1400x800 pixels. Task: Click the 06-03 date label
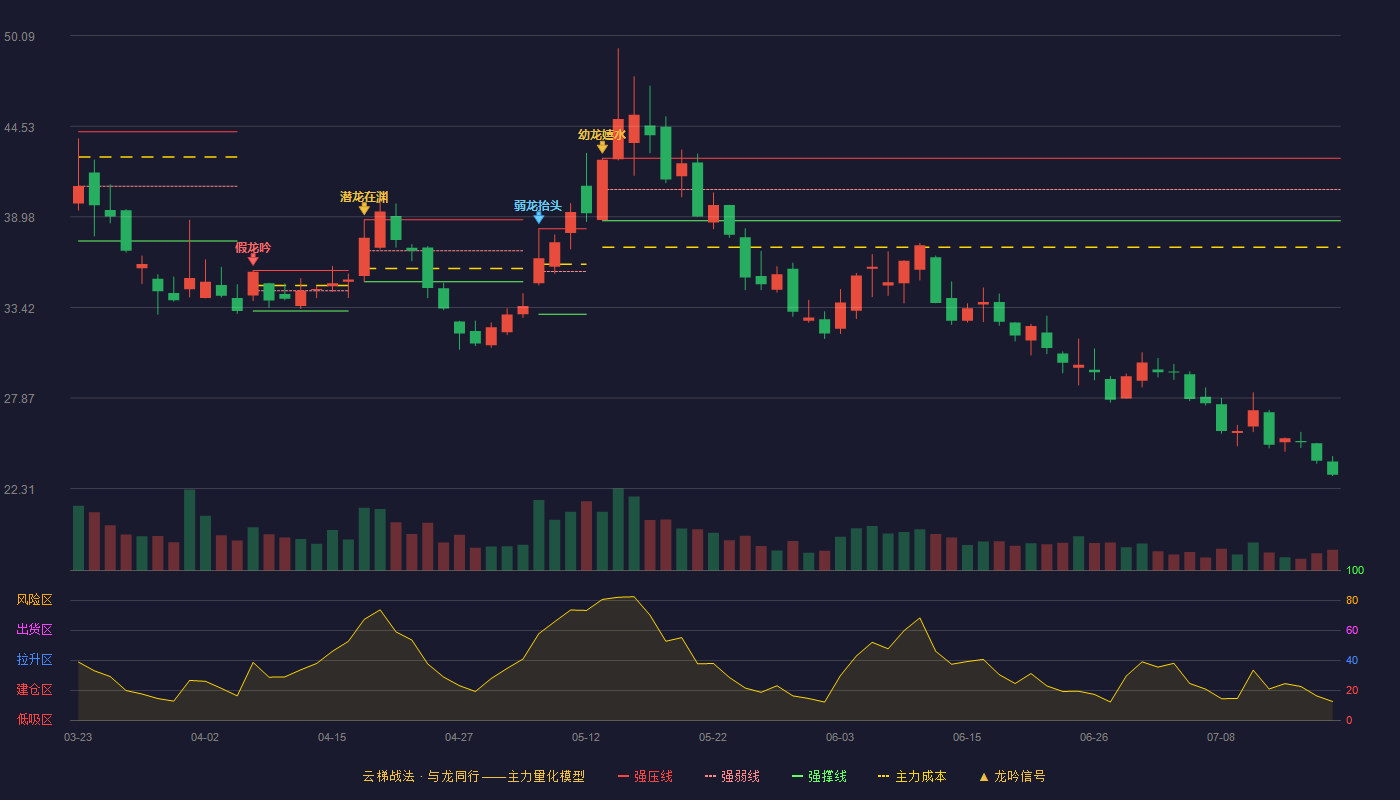click(x=840, y=737)
